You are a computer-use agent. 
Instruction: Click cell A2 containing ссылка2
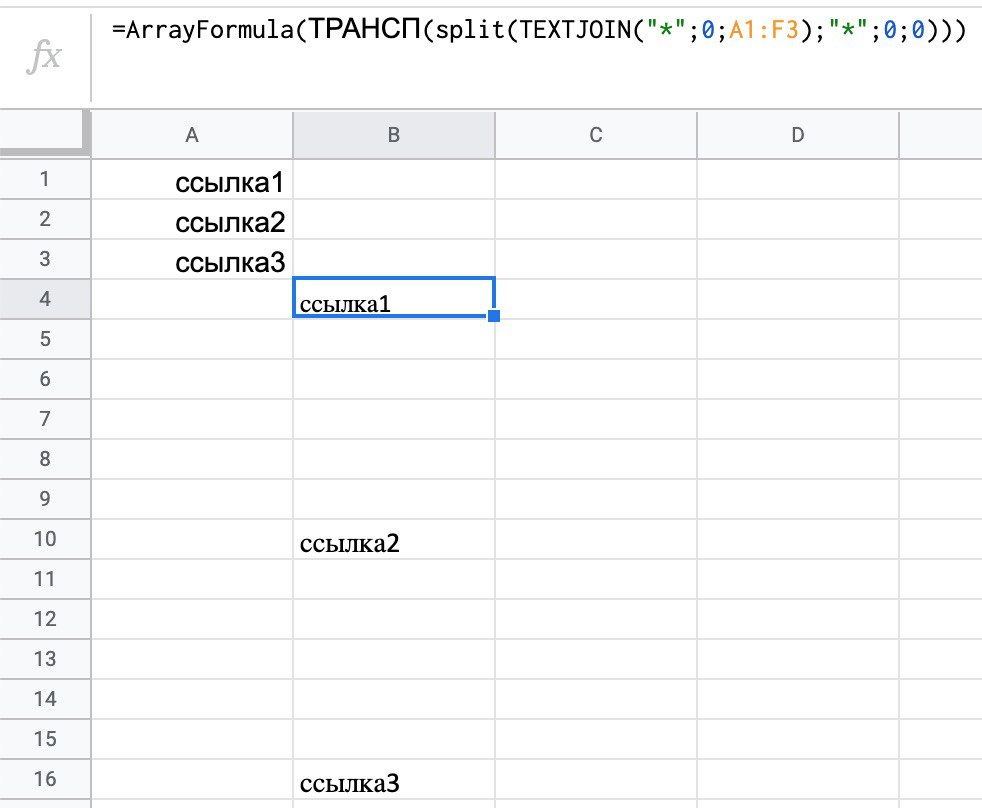192,219
